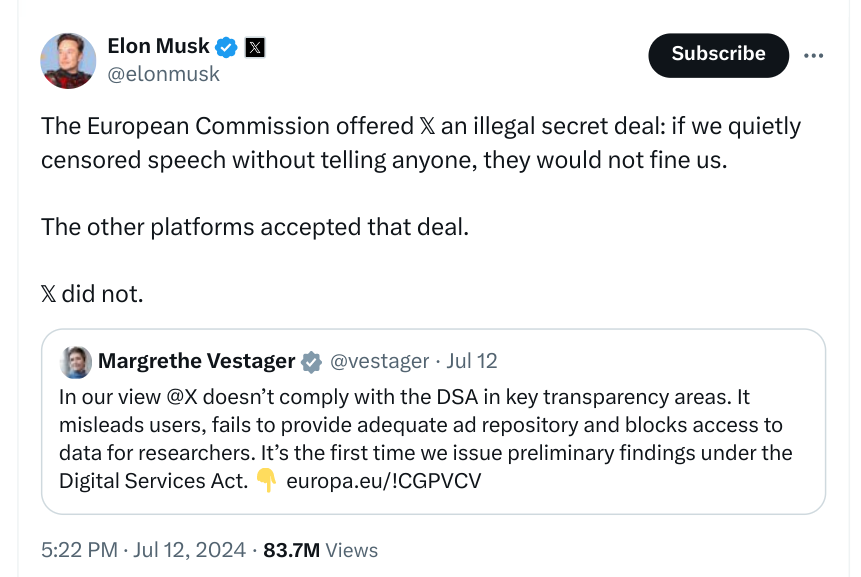
Task: Open the three-dot More options menu
Action: click(x=815, y=55)
